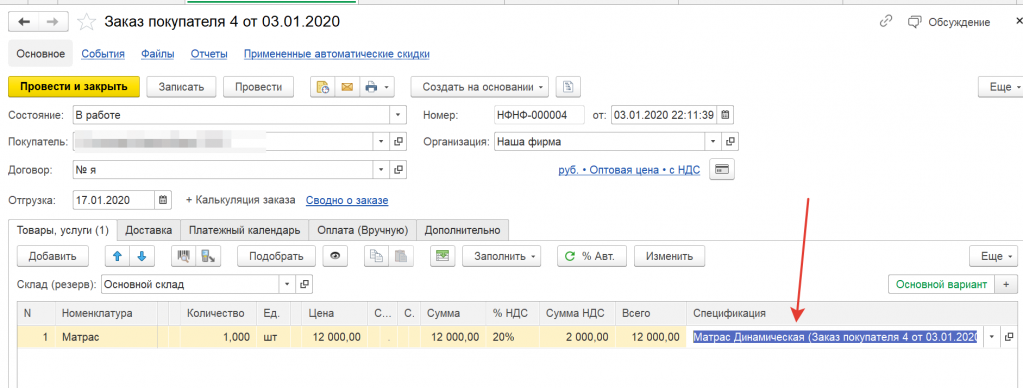Image resolution: width=1023 pixels, height=388 pixels.
Task: Open the Заполнить dropdown menu
Action: 502,256
